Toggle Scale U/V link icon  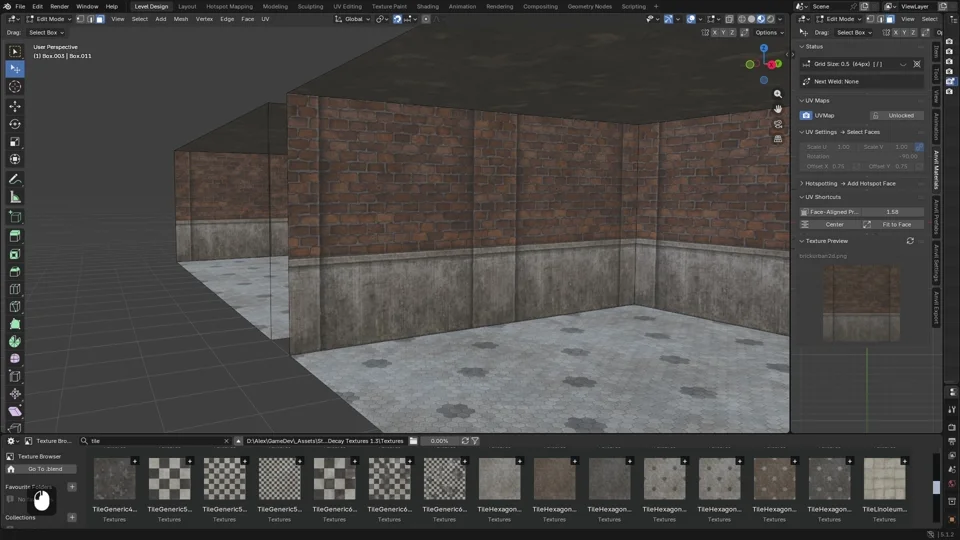click(919, 147)
